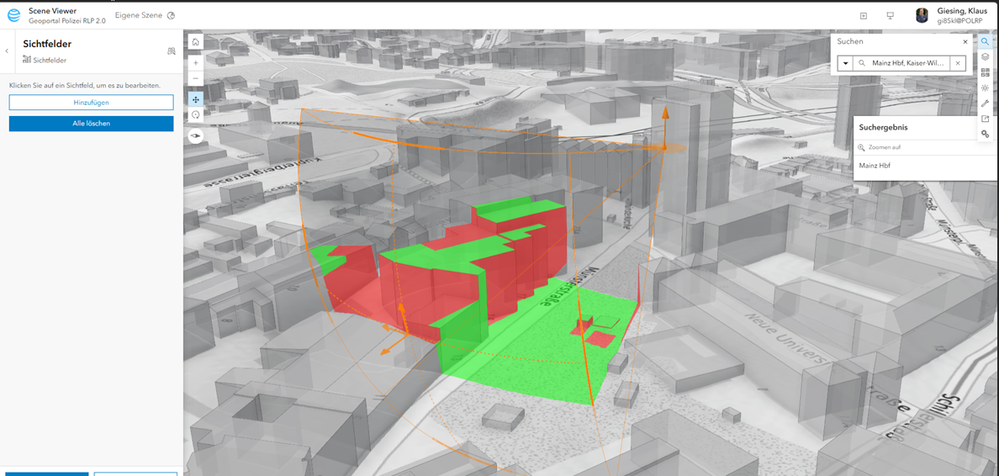Click the Mainz Hbf search field
This screenshot has height=476, width=999.
(902, 63)
